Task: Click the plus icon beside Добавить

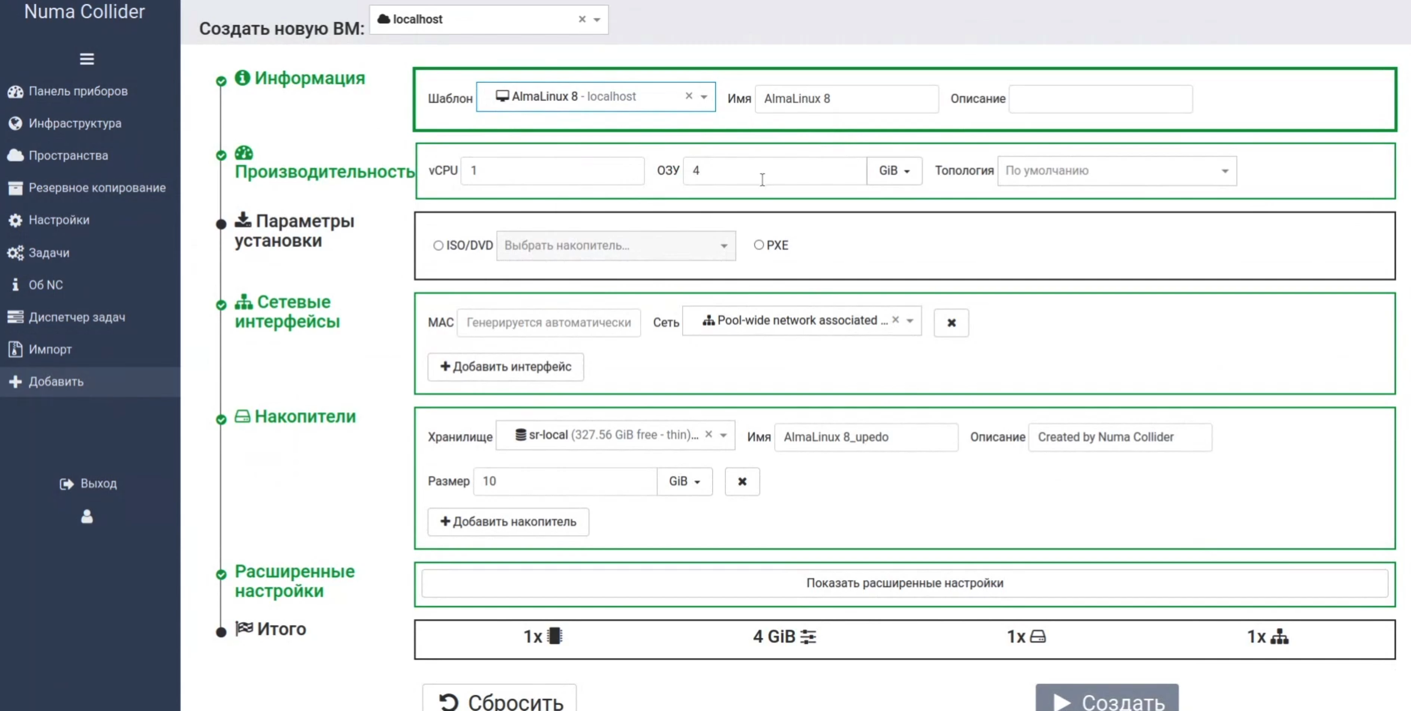Action: [15, 381]
